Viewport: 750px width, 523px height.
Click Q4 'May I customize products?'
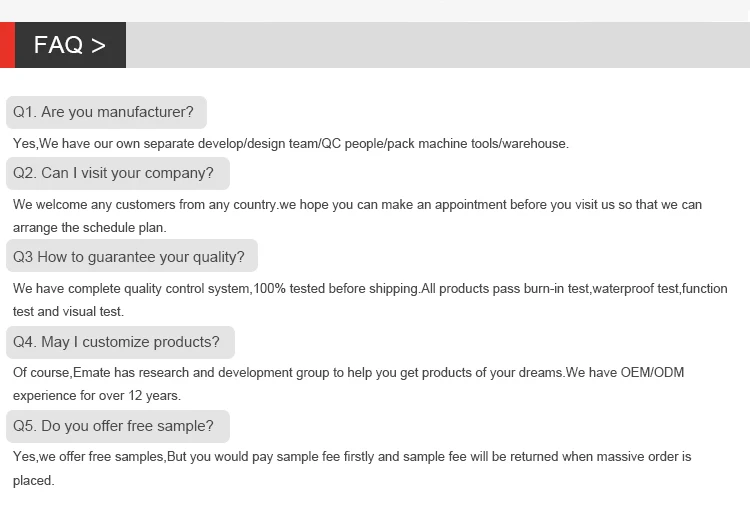[117, 342]
